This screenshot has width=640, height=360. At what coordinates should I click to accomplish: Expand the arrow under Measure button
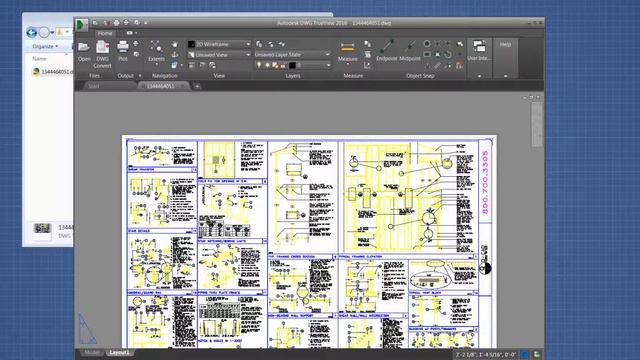tap(347, 64)
